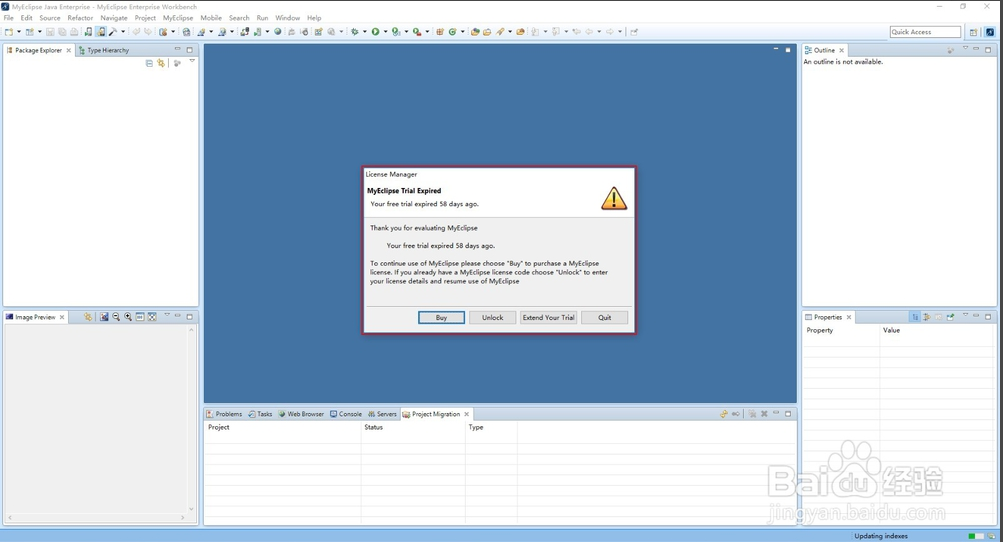
Task: Click the External Tools run icon in toolbar
Action: click(x=416, y=32)
